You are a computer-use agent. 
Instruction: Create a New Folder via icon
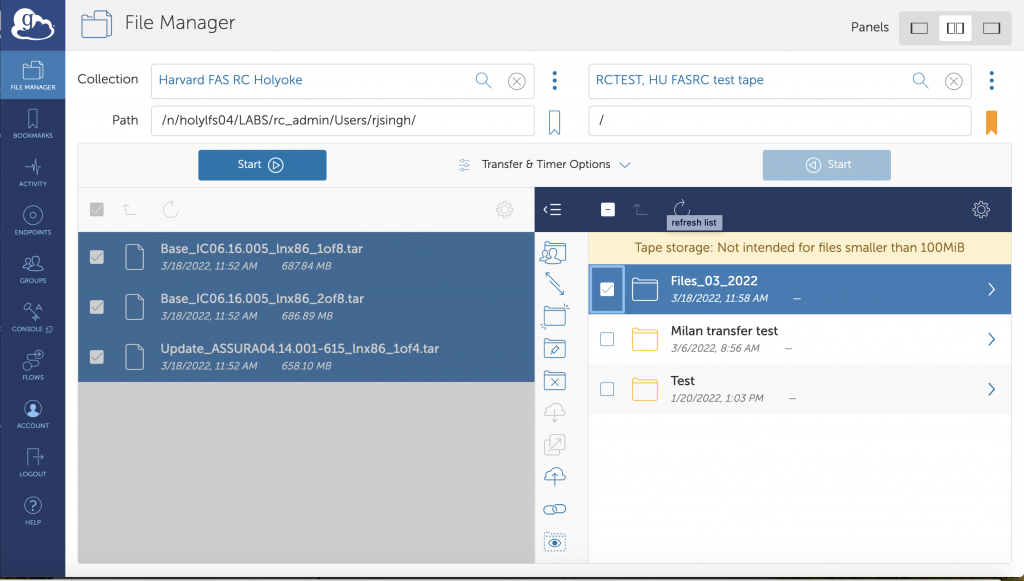point(554,316)
